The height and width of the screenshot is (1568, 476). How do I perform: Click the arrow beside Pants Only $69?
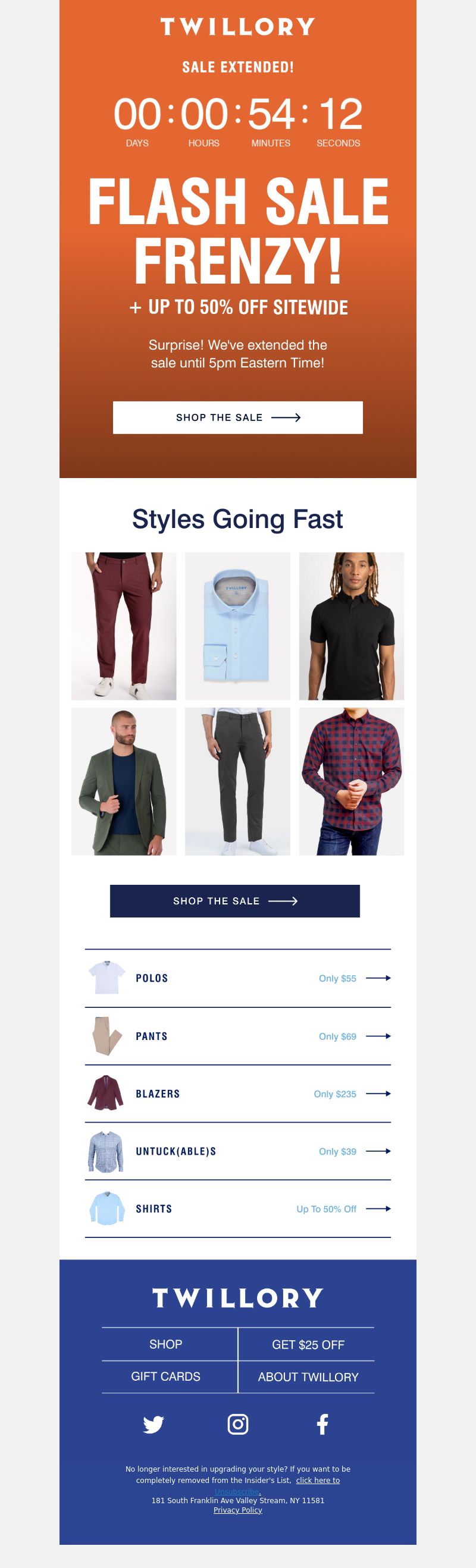click(378, 1036)
